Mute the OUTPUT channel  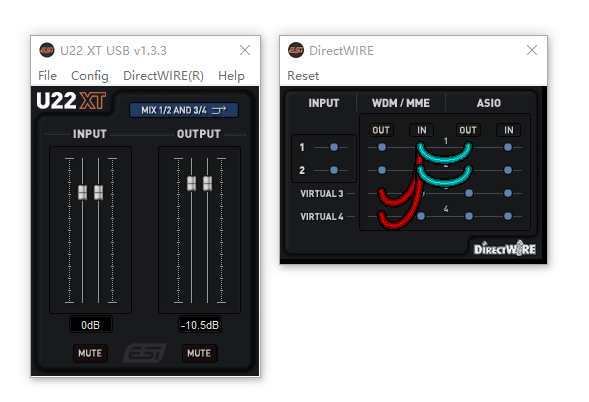pyautogui.click(x=199, y=353)
